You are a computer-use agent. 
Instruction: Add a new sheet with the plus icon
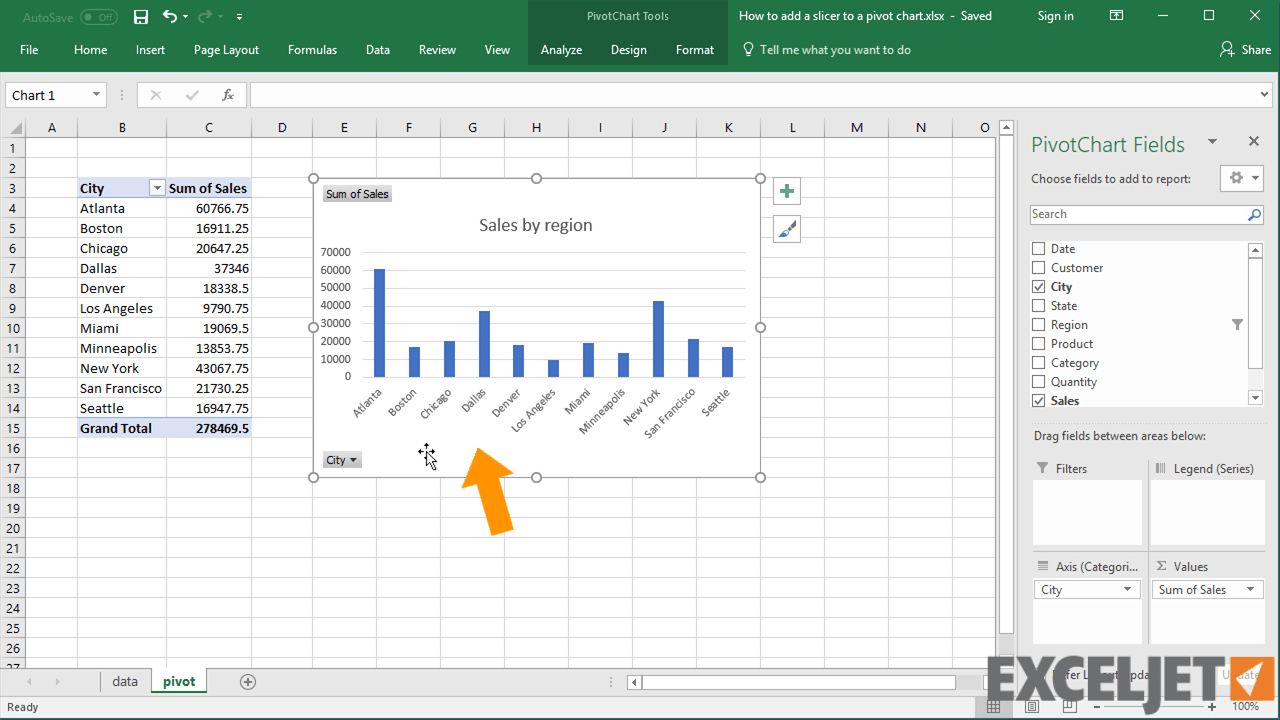[x=246, y=681]
